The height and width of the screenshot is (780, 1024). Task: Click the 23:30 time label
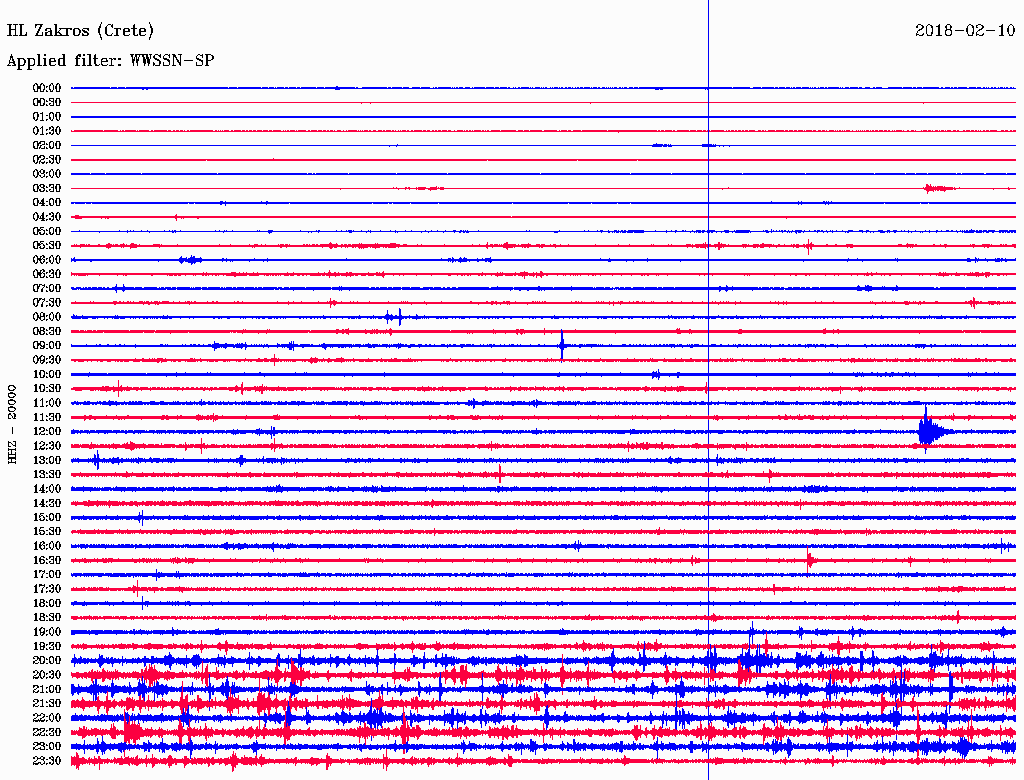(x=47, y=760)
